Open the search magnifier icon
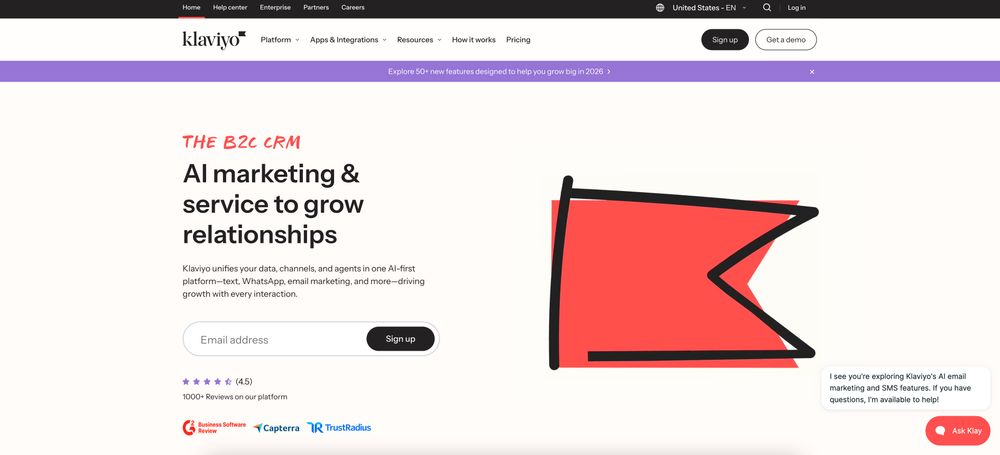The width and height of the screenshot is (1000, 455). coord(767,8)
